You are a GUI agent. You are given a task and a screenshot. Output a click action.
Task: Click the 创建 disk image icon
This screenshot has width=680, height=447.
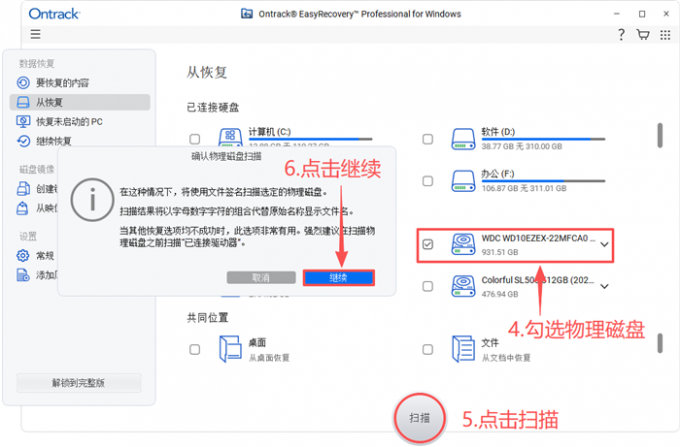pyautogui.click(x=23, y=189)
